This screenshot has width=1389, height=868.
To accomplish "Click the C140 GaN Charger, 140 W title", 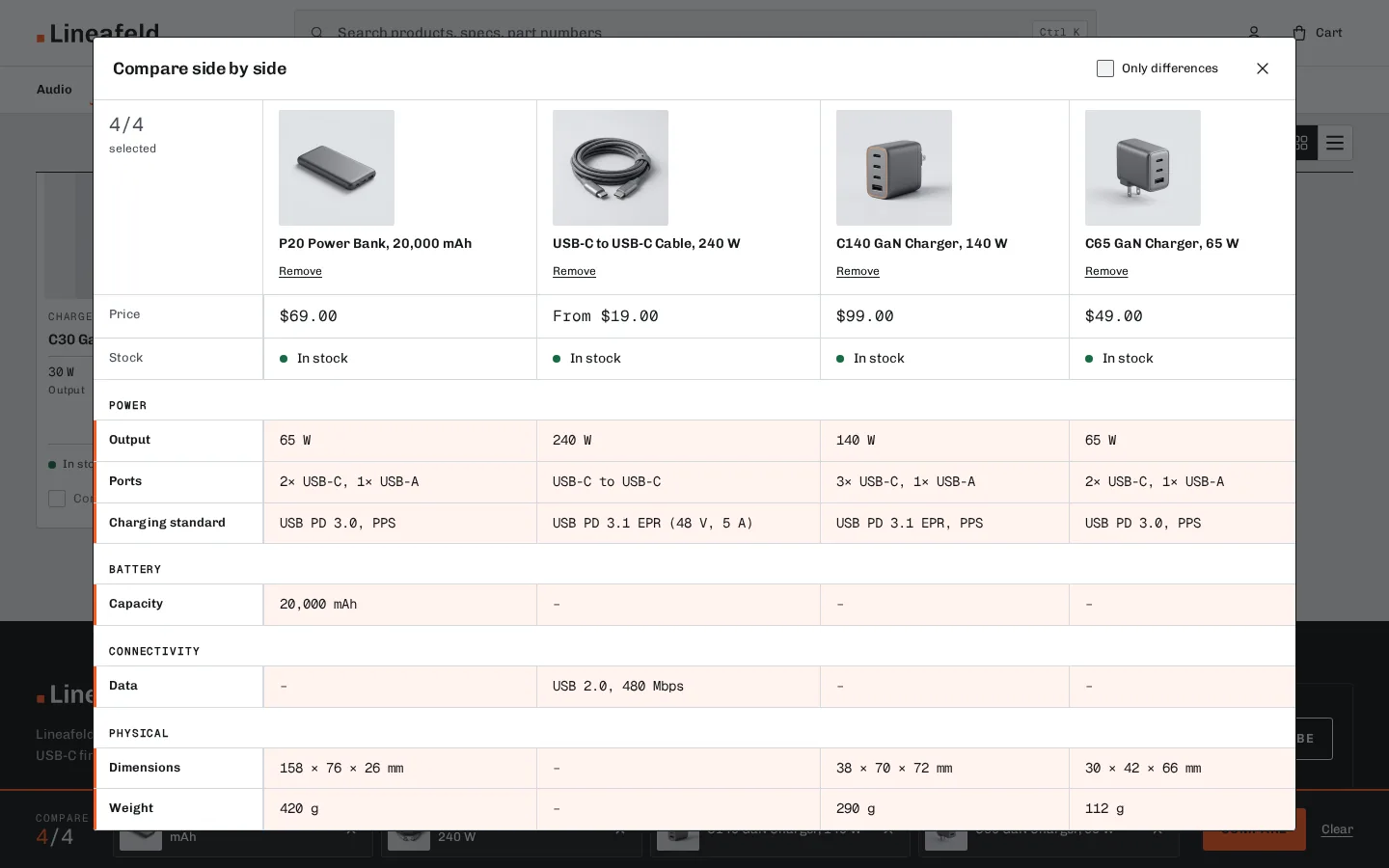I will pos(921,243).
